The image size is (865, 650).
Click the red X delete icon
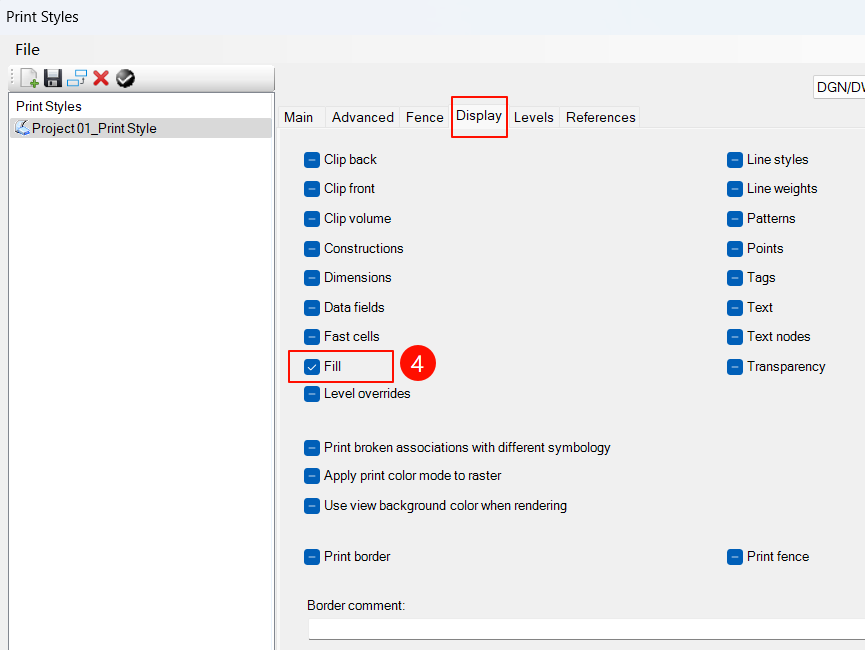pos(101,78)
